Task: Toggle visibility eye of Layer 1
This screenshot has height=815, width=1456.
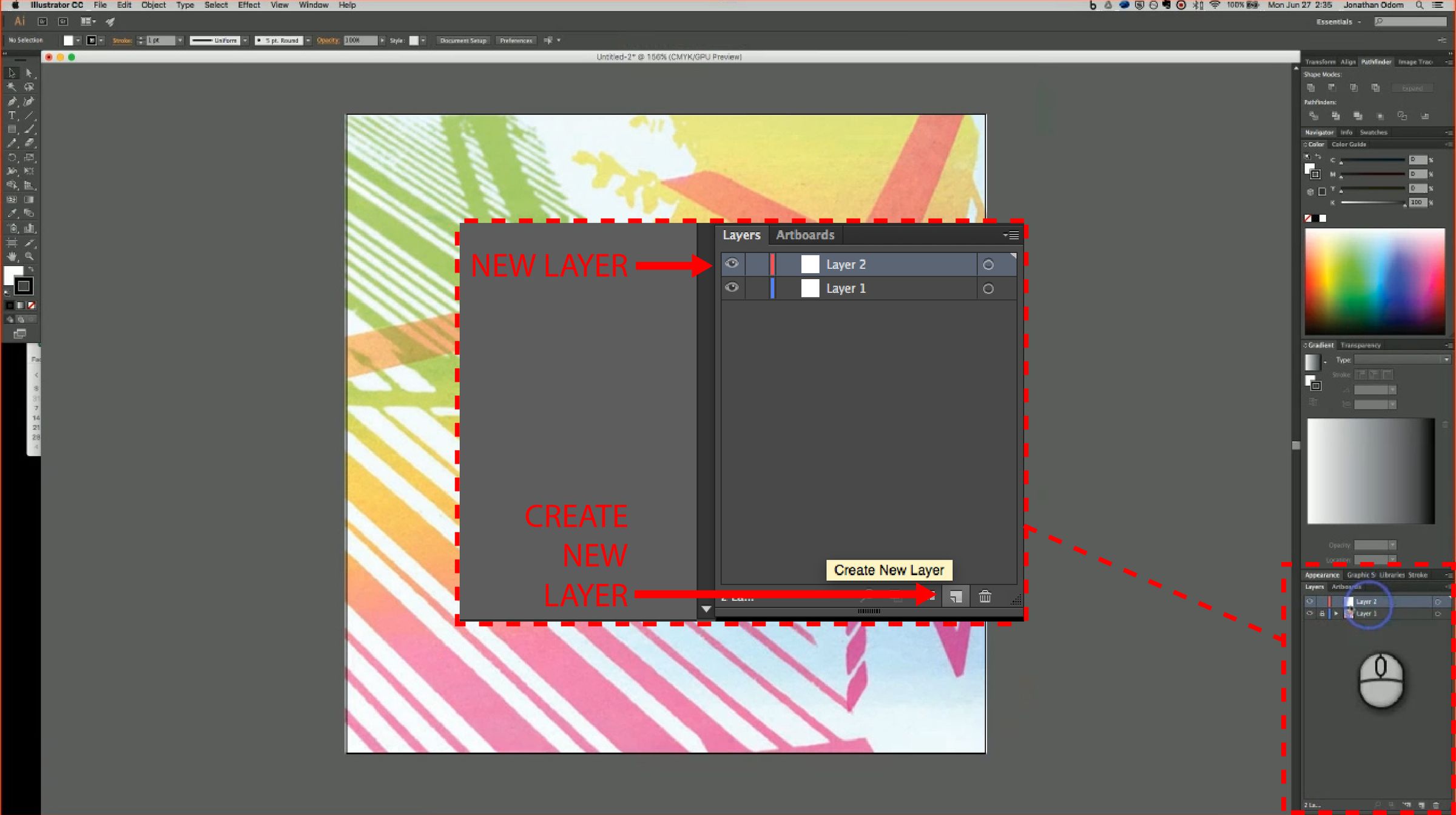Action: point(732,288)
